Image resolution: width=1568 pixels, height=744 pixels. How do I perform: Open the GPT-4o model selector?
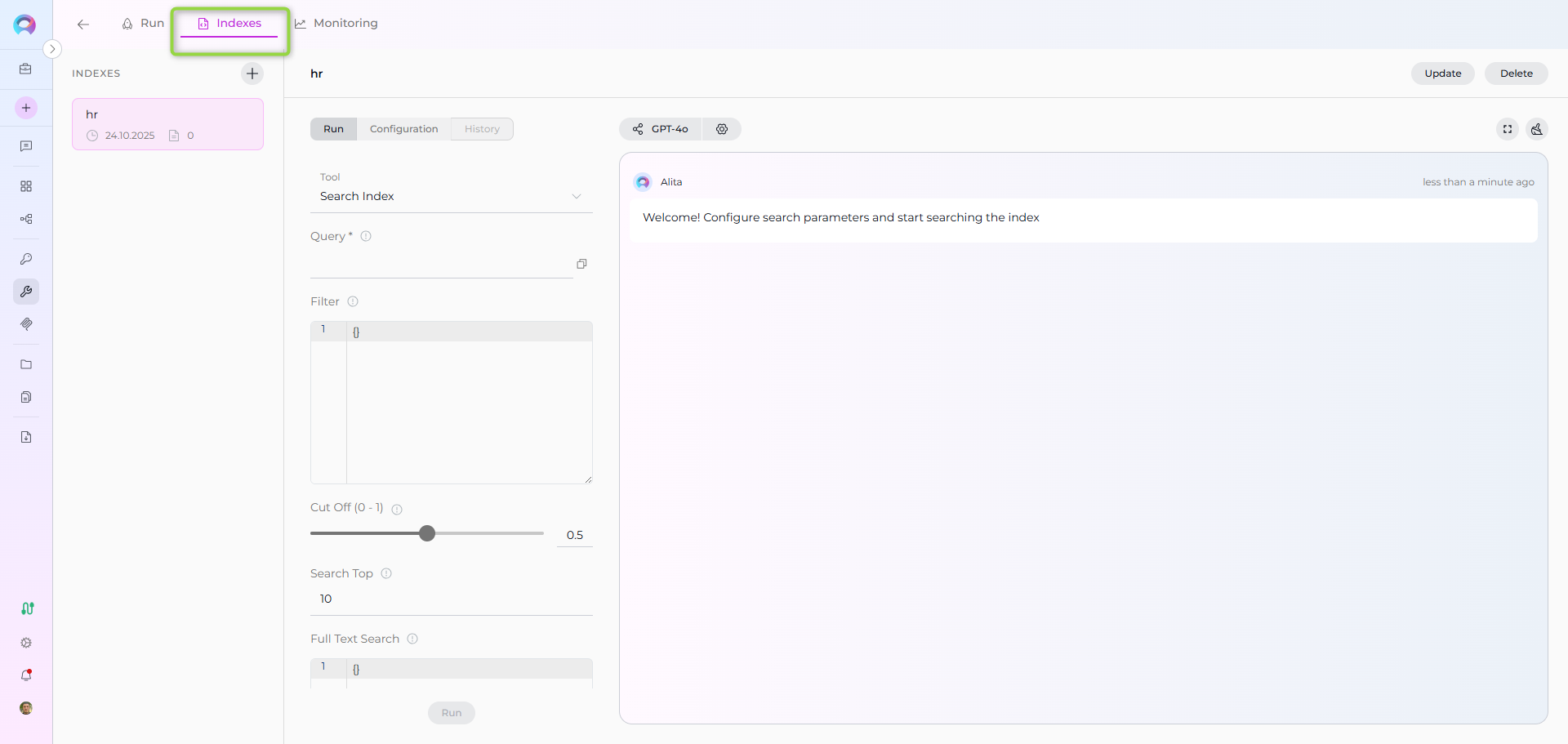click(x=661, y=129)
